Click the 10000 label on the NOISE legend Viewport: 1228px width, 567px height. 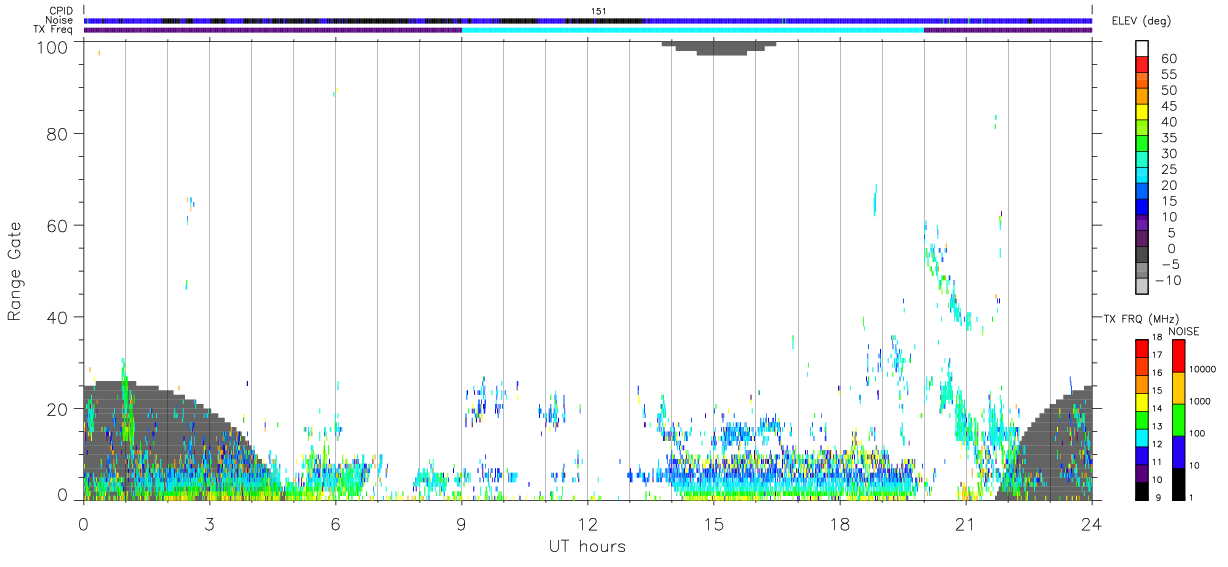coord(1205,369)
